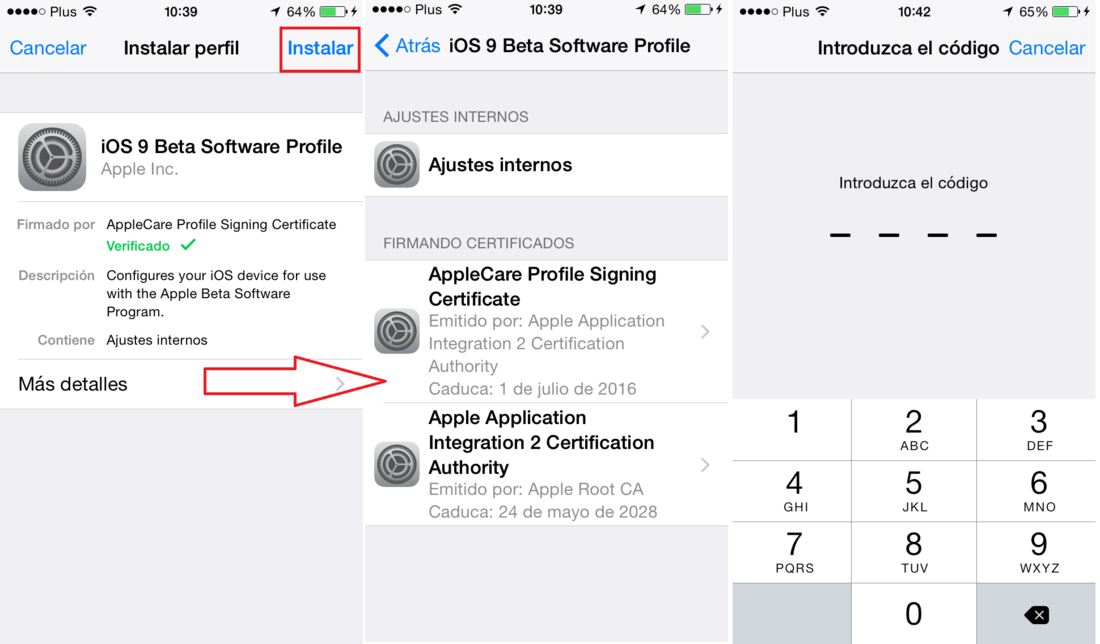Tap battery icon on passcode screen status bar
This screenshot has width=1100, height=644.
click(x=1066, y=11)
